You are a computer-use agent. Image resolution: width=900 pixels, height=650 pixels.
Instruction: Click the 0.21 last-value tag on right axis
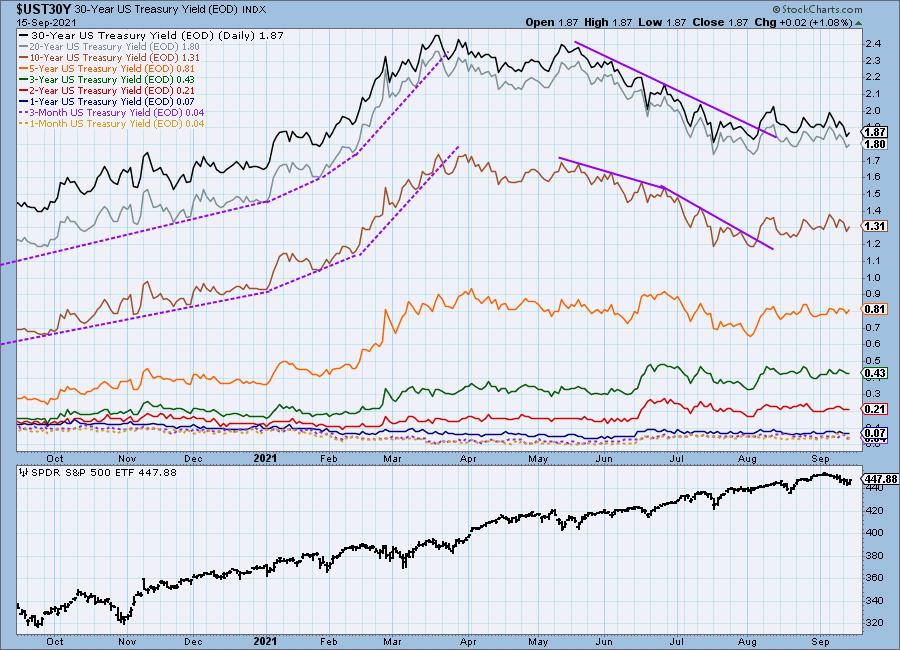875,409
